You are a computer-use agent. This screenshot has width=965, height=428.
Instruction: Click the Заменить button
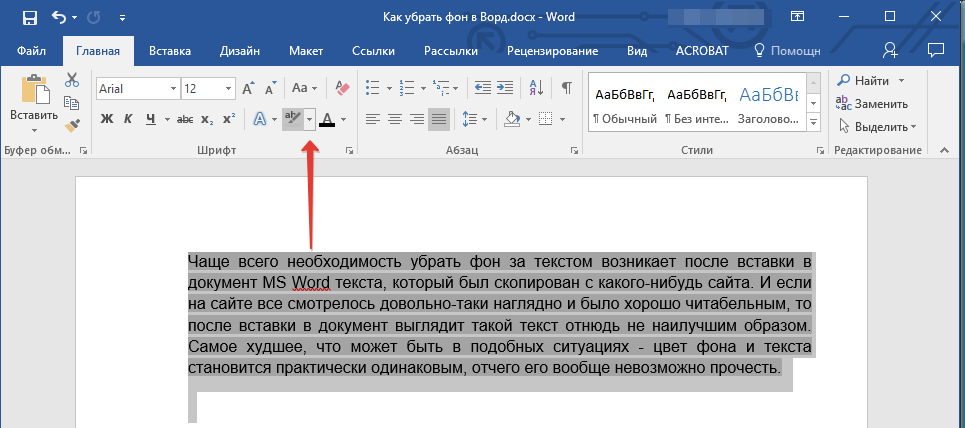point(872,103)
